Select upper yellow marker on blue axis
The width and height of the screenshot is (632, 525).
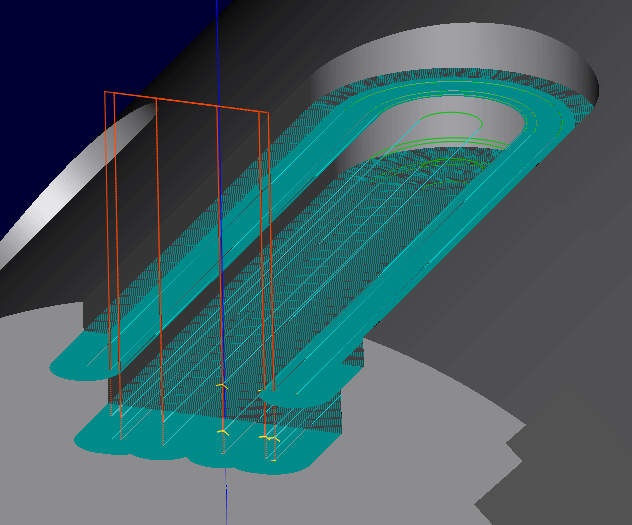[223, 385]
